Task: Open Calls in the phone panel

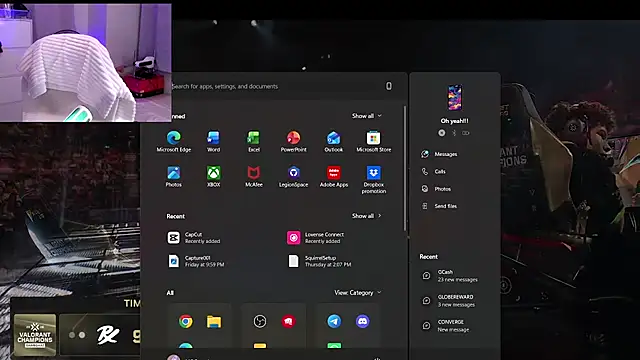Action: (x=433, y=171)
